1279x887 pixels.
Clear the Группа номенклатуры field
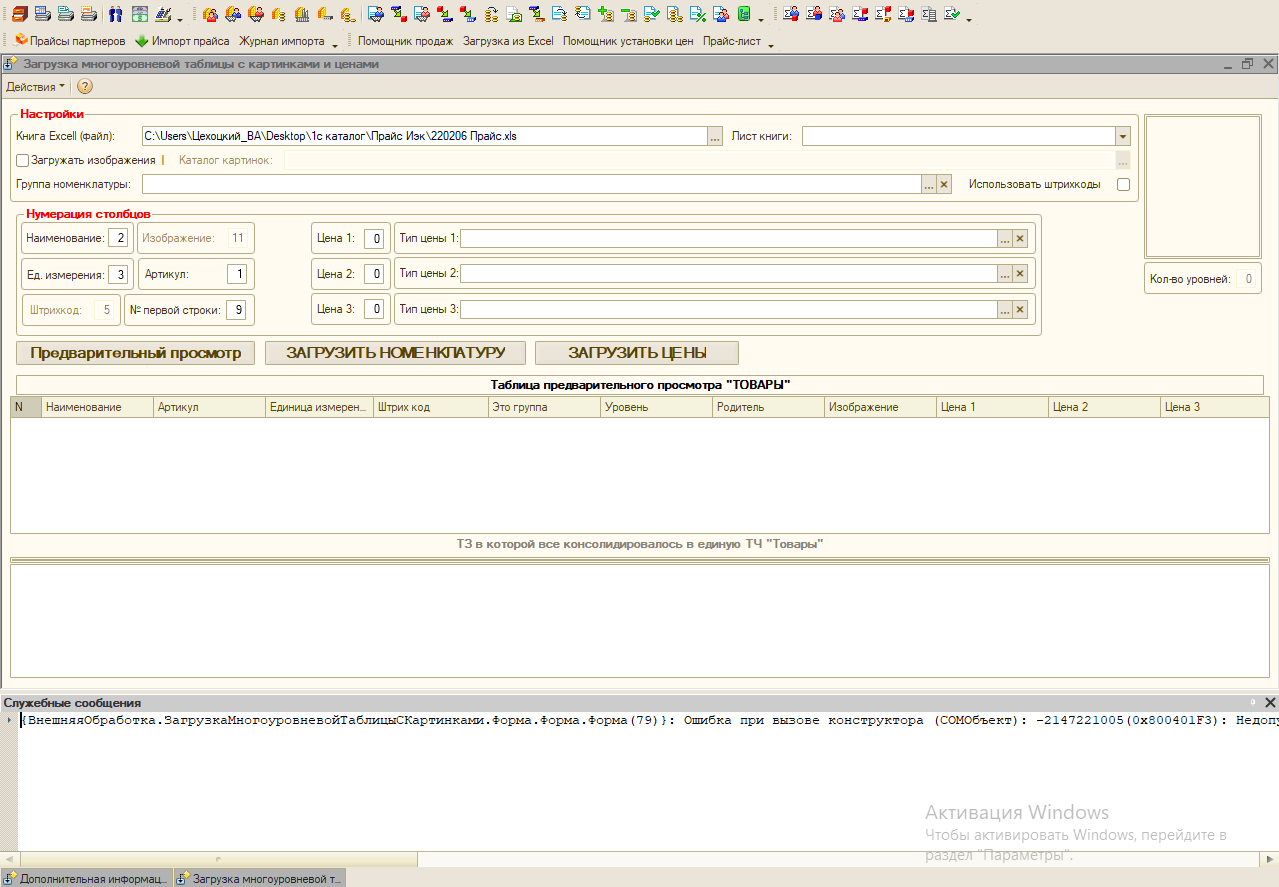(x=944, y=184)
